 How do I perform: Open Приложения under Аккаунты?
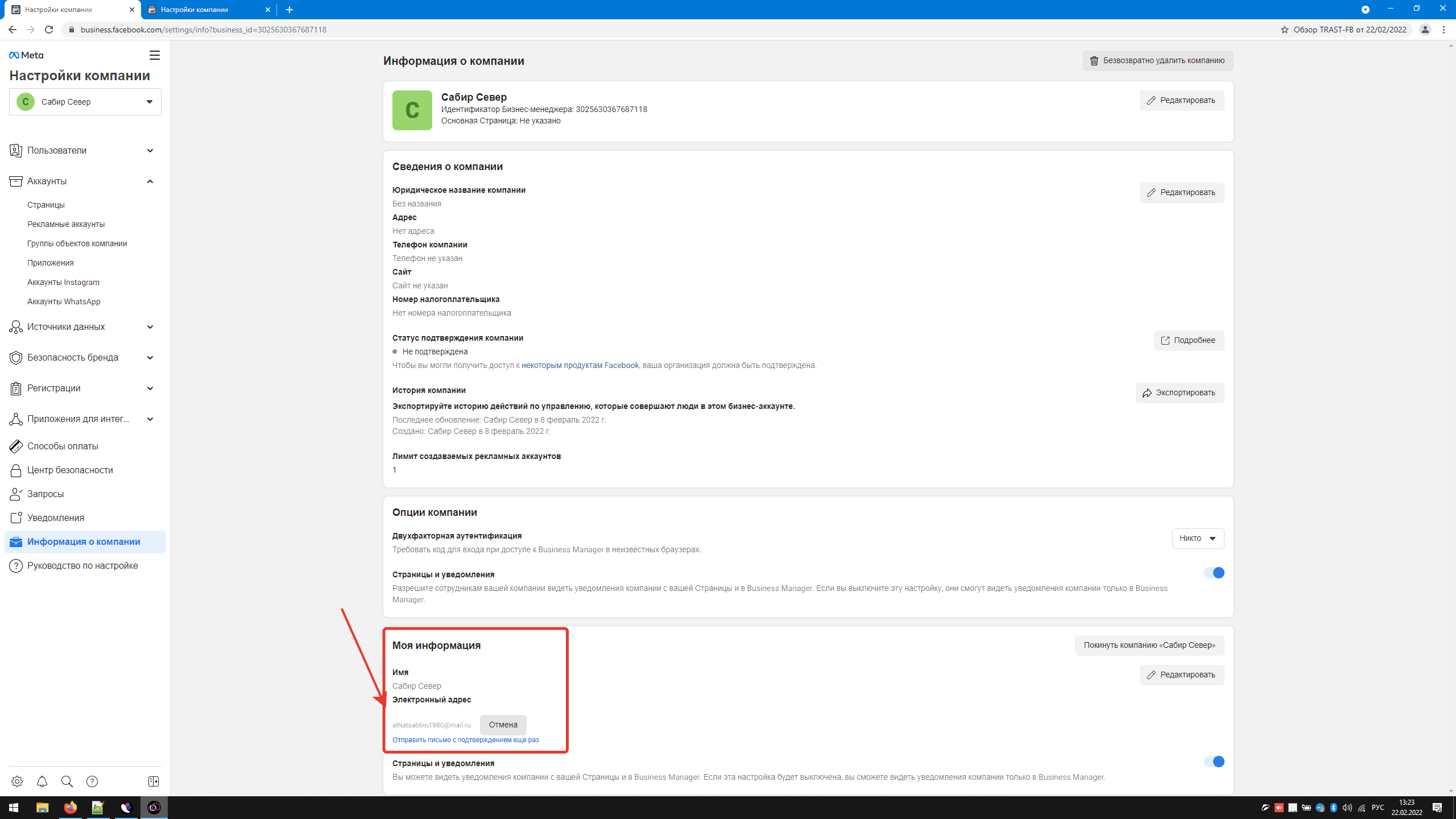point(51,263)
